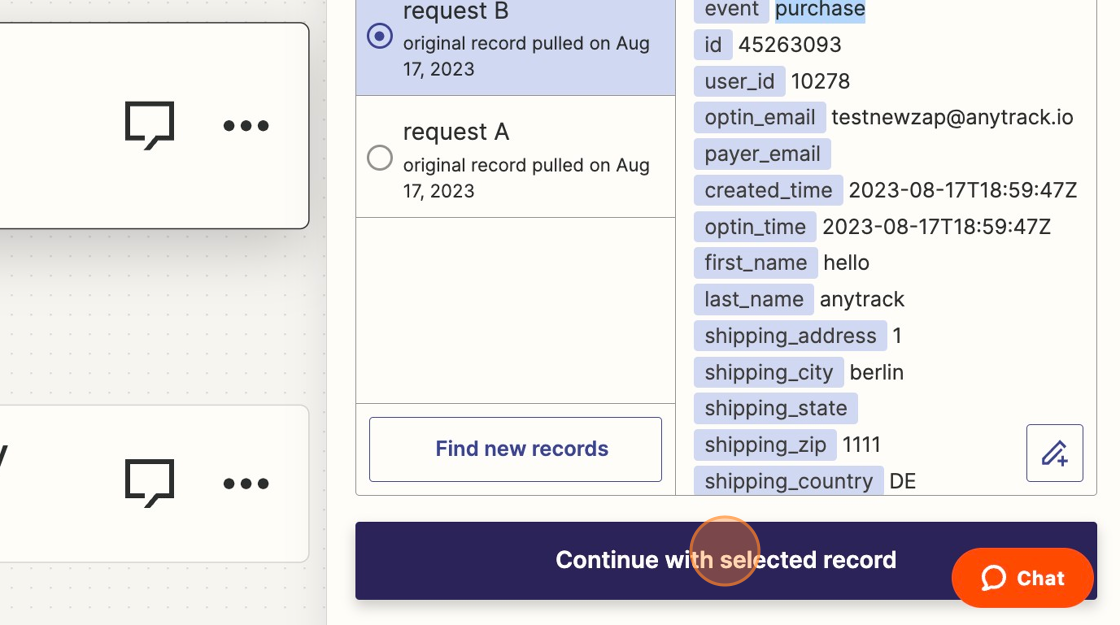The width and height of the screenshot is (1120, 625).
Task: Click Continue with selected record
Action: [726, 560]
